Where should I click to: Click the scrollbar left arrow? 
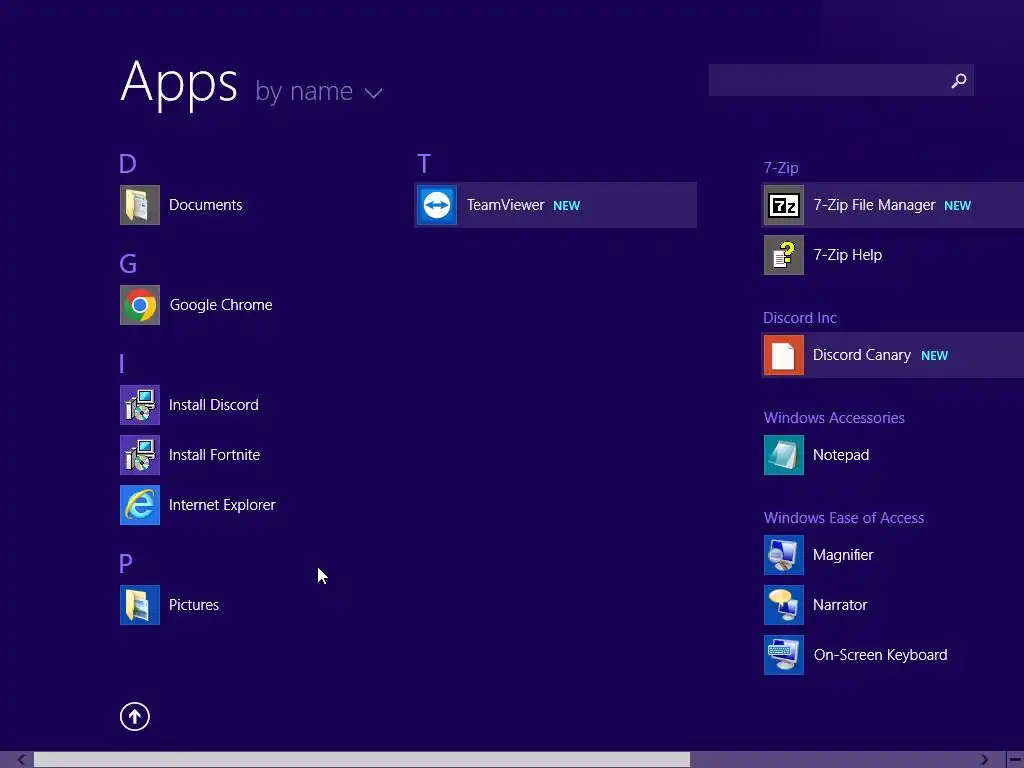(21, 760)
